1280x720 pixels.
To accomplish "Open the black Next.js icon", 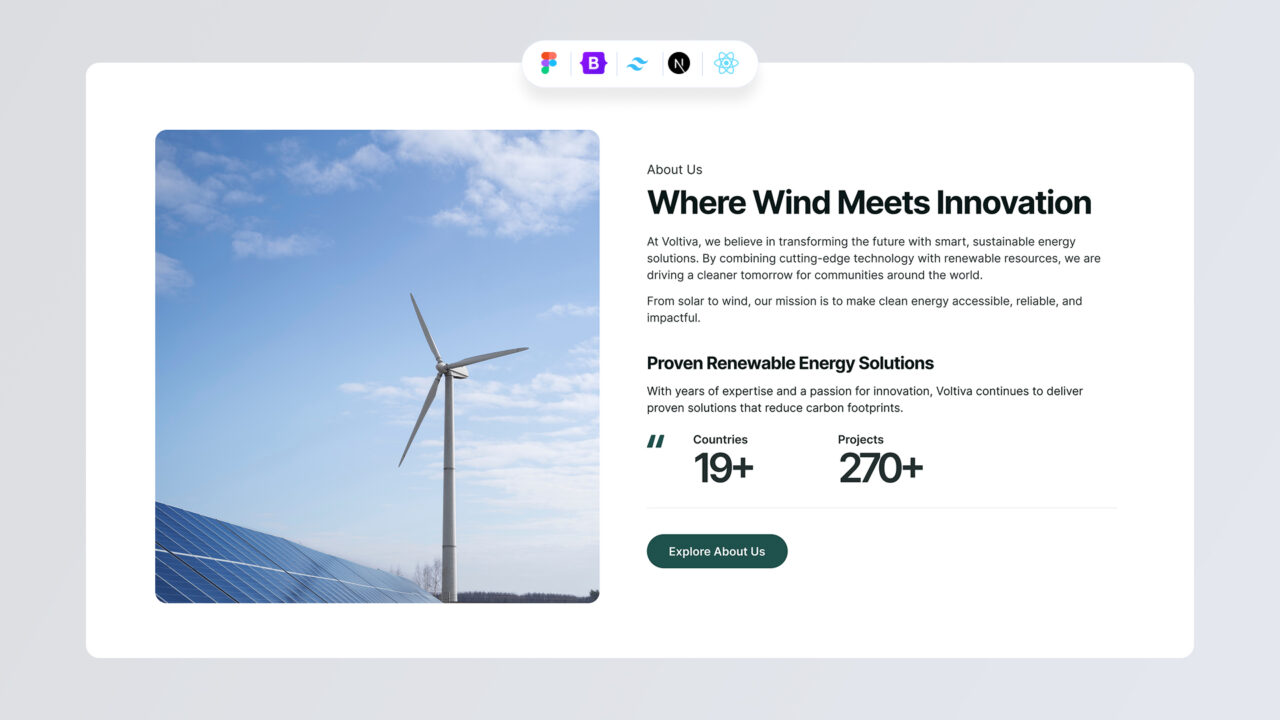I will (x=679, y=63).
